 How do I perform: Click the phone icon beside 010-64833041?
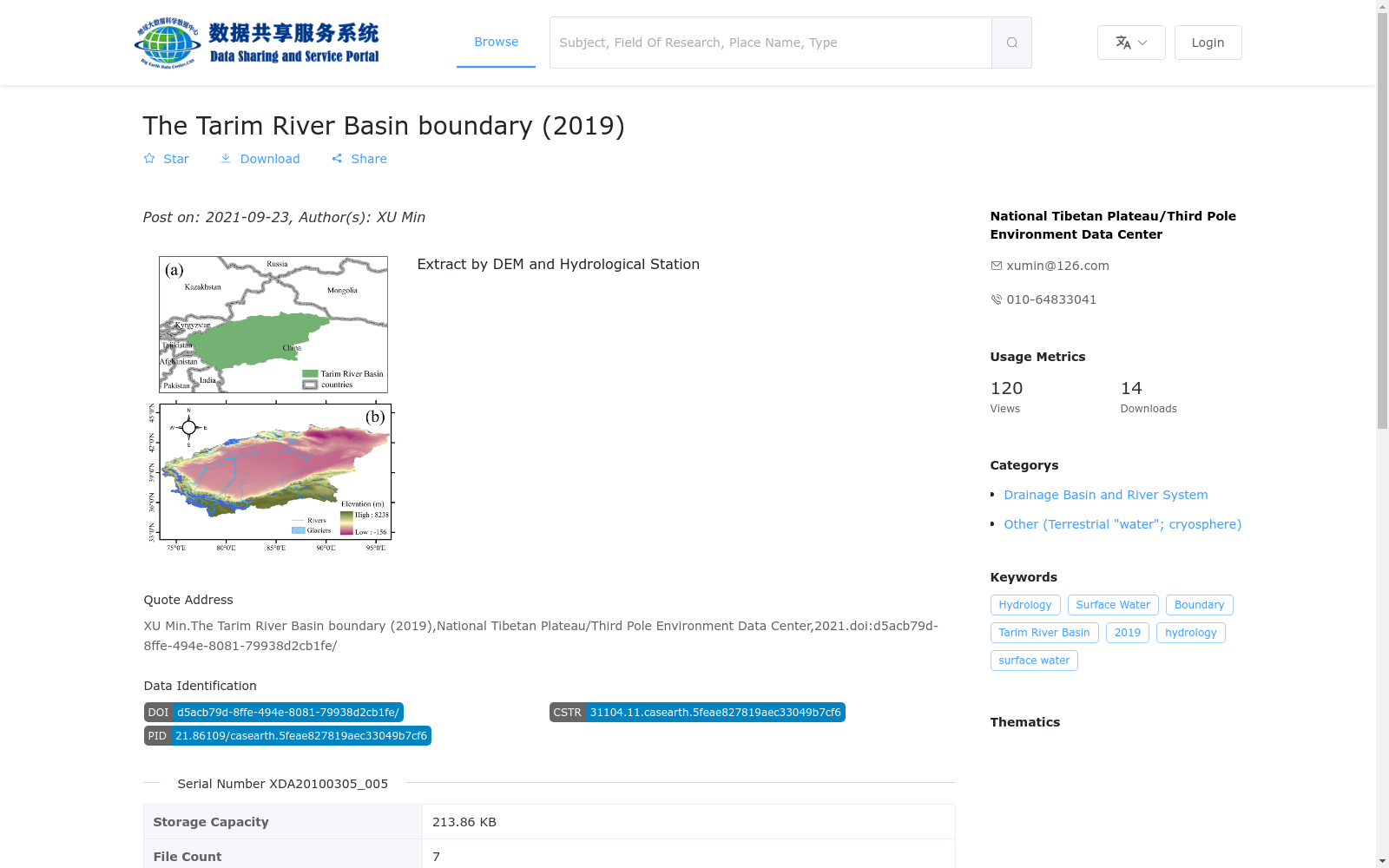point(997,299)
